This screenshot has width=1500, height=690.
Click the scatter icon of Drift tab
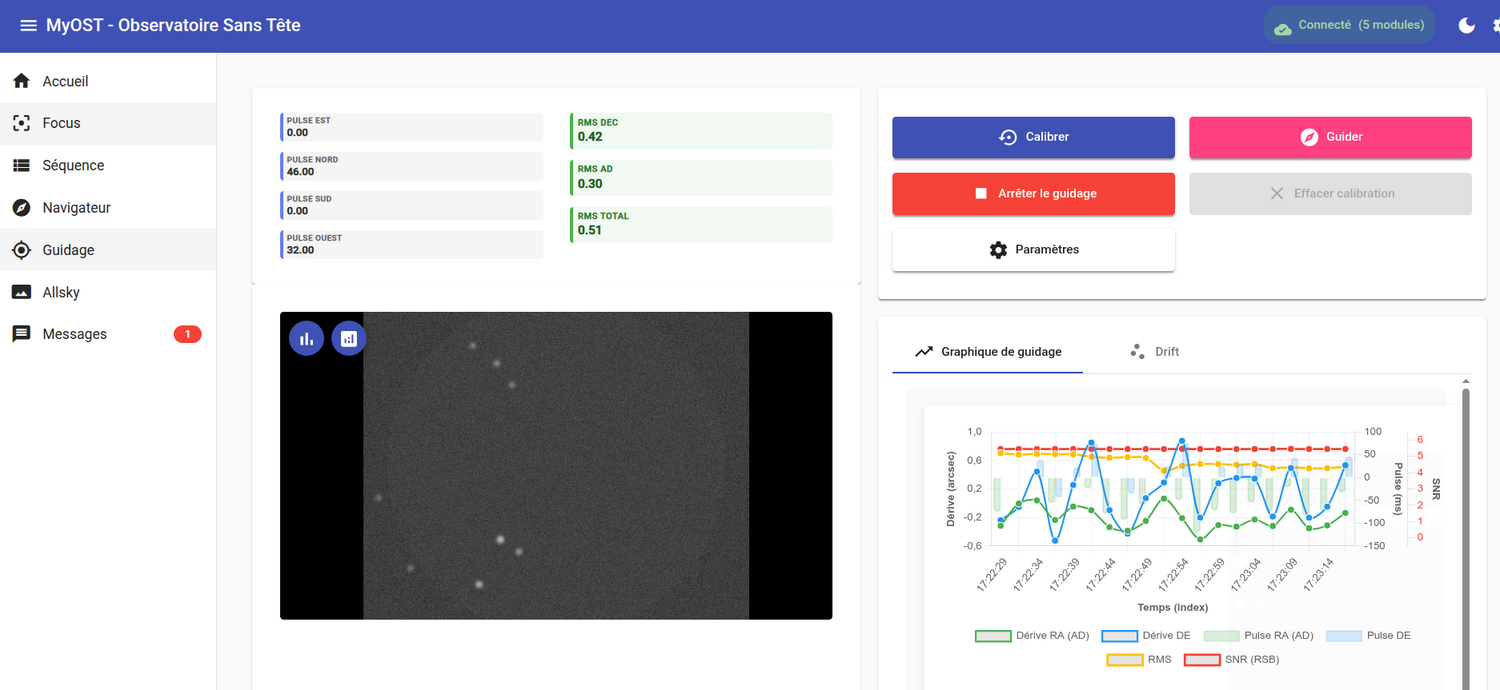pyautogui.click(x=1137, y=352)
